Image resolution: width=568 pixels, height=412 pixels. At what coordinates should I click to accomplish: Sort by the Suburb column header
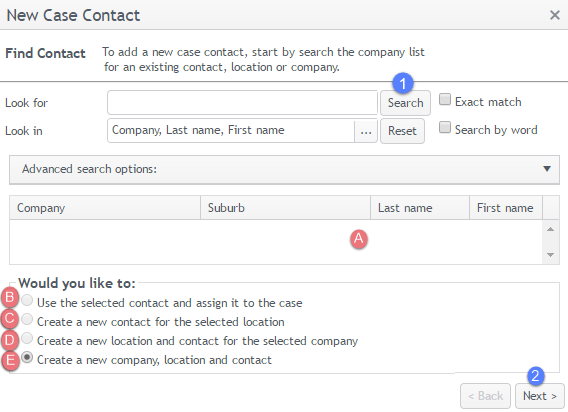click(285, 208)
